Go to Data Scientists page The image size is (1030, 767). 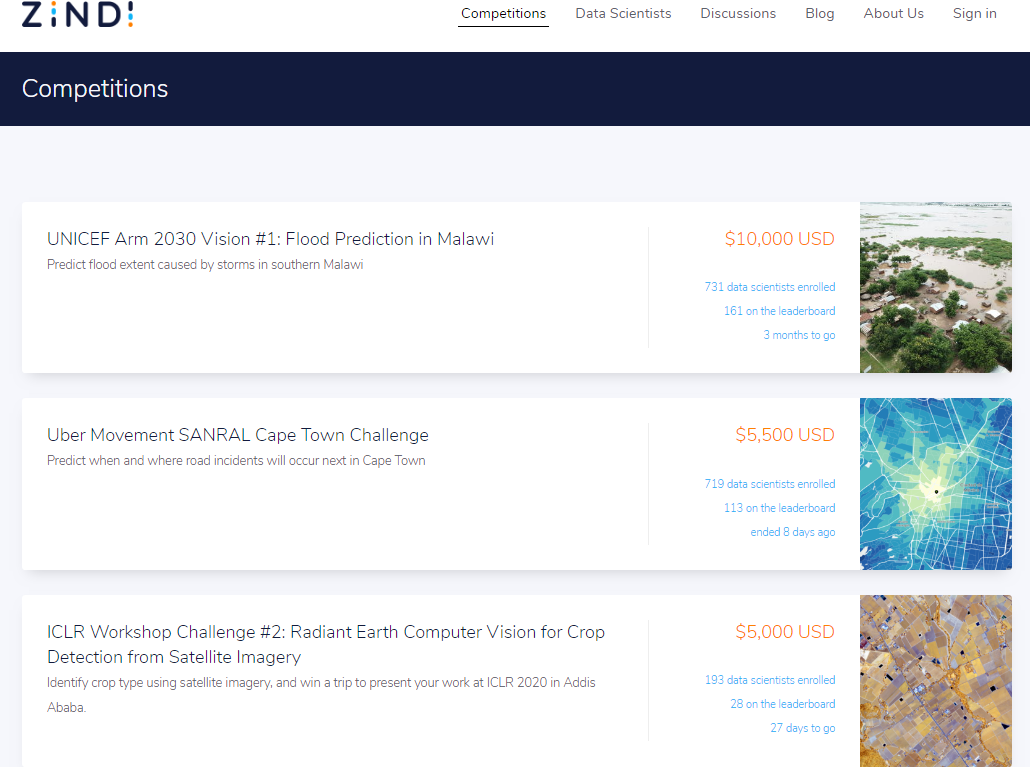[623, 14]
